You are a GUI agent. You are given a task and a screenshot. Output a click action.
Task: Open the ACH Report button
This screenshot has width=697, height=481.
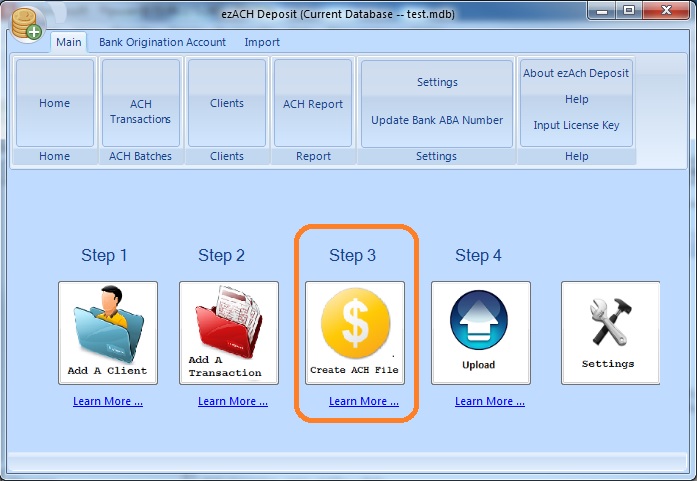pos(313,104)
